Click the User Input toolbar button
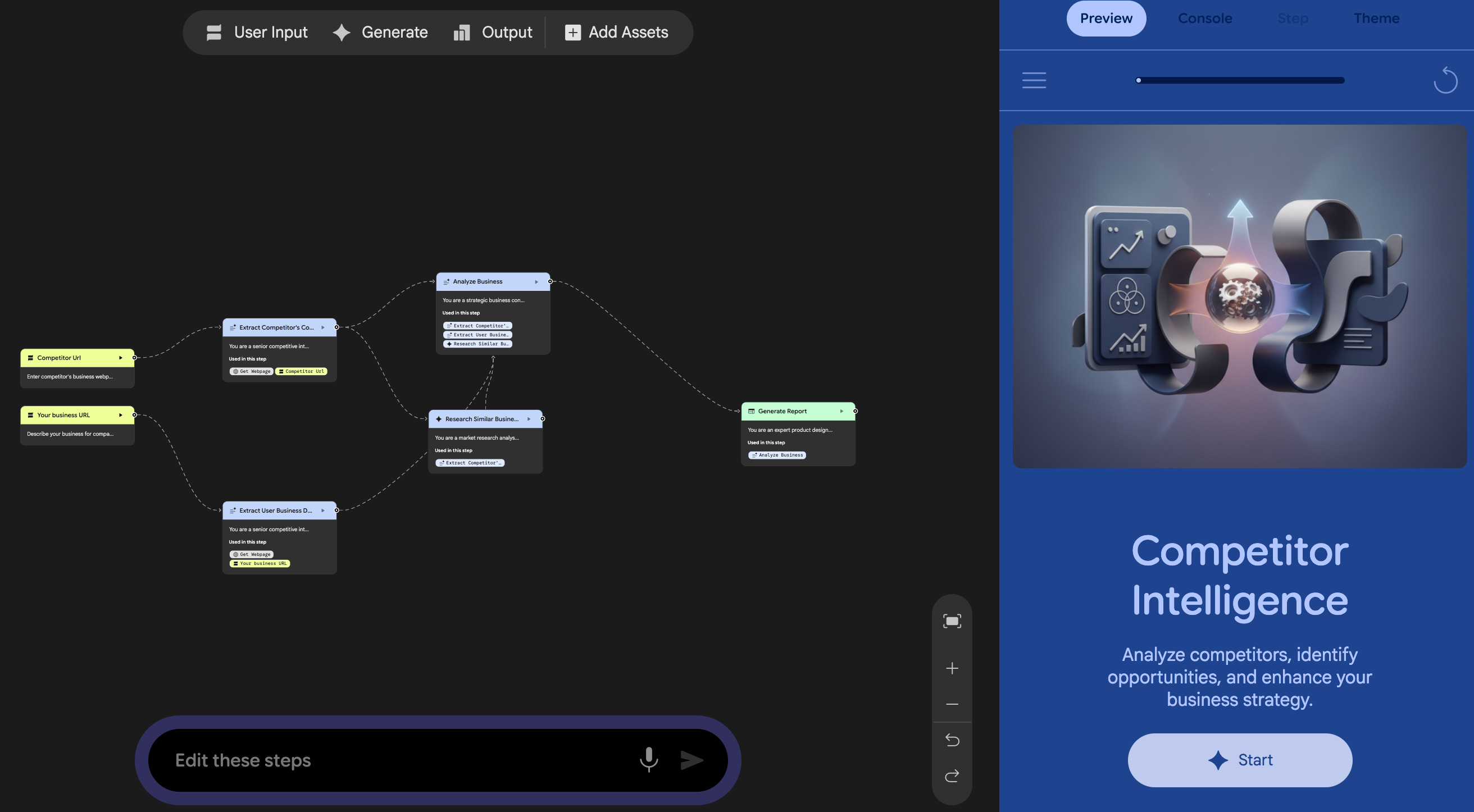This screenshot has height=812, width=1474. click(257, 32)
